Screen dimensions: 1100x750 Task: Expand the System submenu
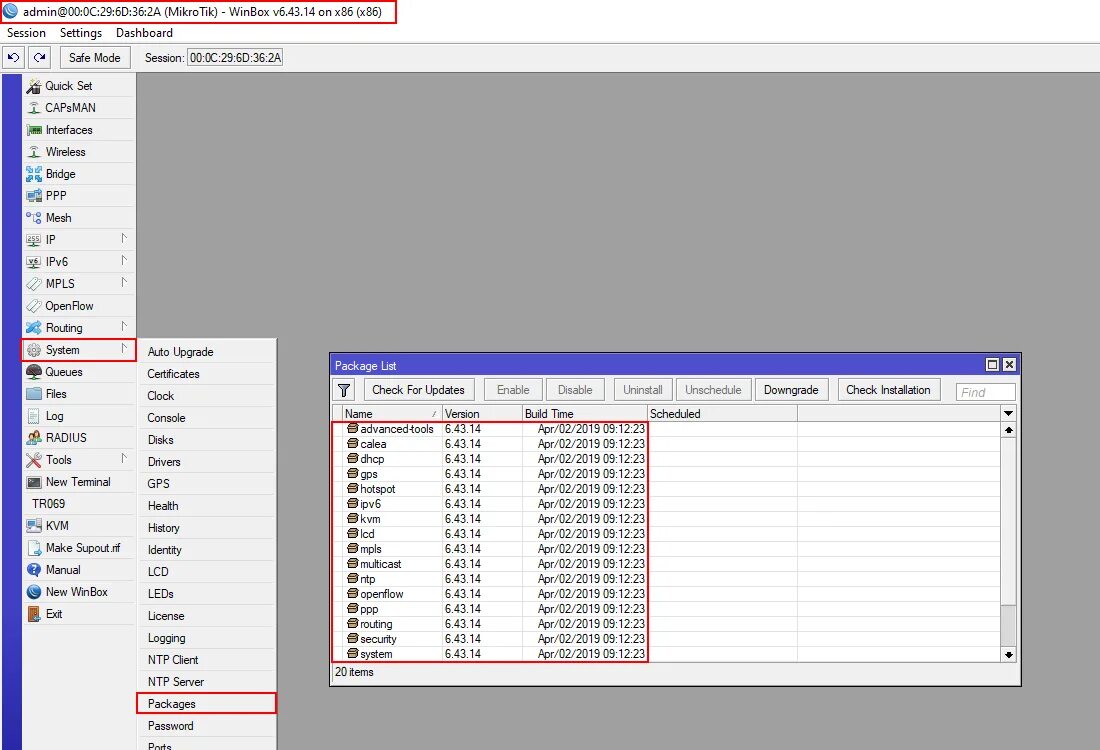79,350
